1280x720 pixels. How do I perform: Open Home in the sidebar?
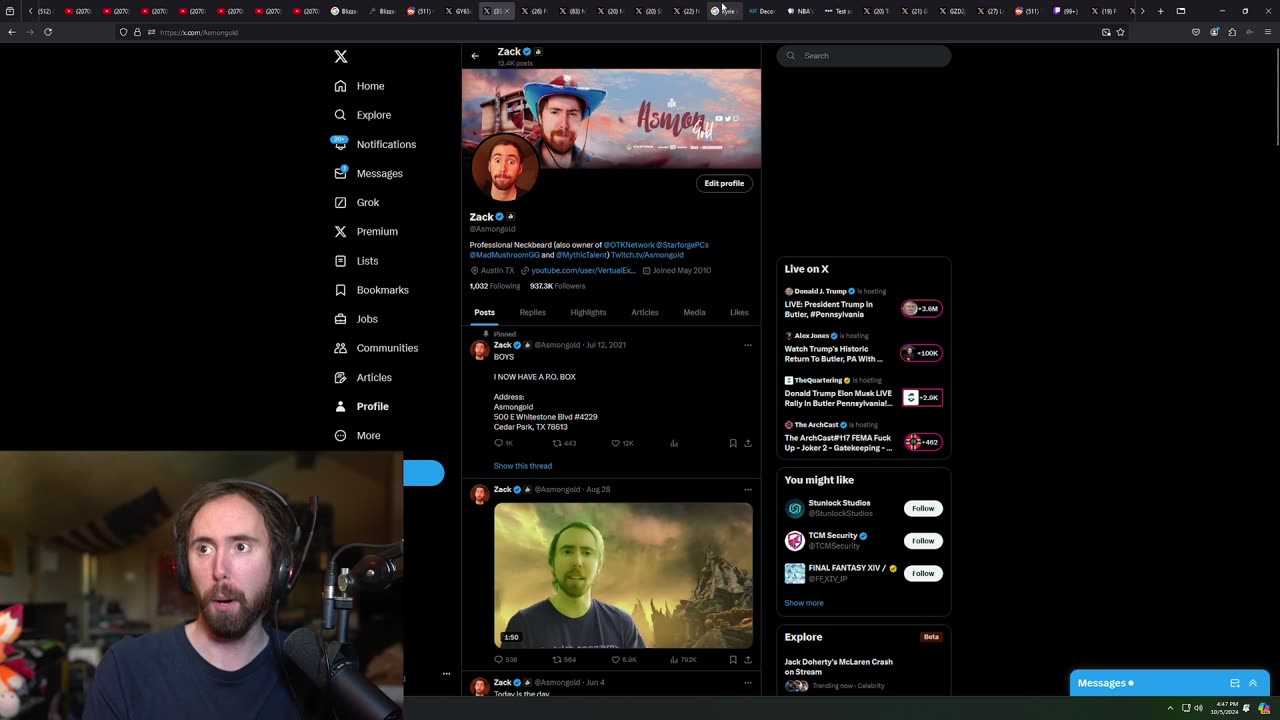click(360, 86)
